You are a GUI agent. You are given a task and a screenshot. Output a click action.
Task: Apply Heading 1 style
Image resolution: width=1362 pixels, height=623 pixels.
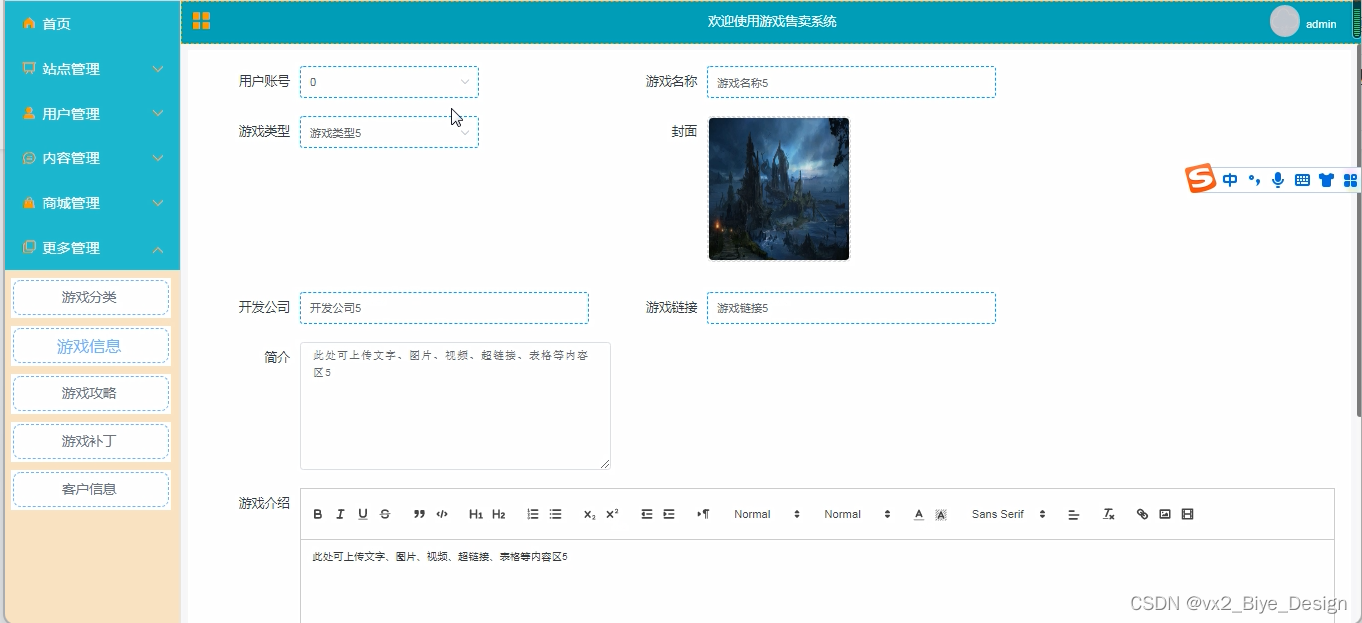[476, 514]
